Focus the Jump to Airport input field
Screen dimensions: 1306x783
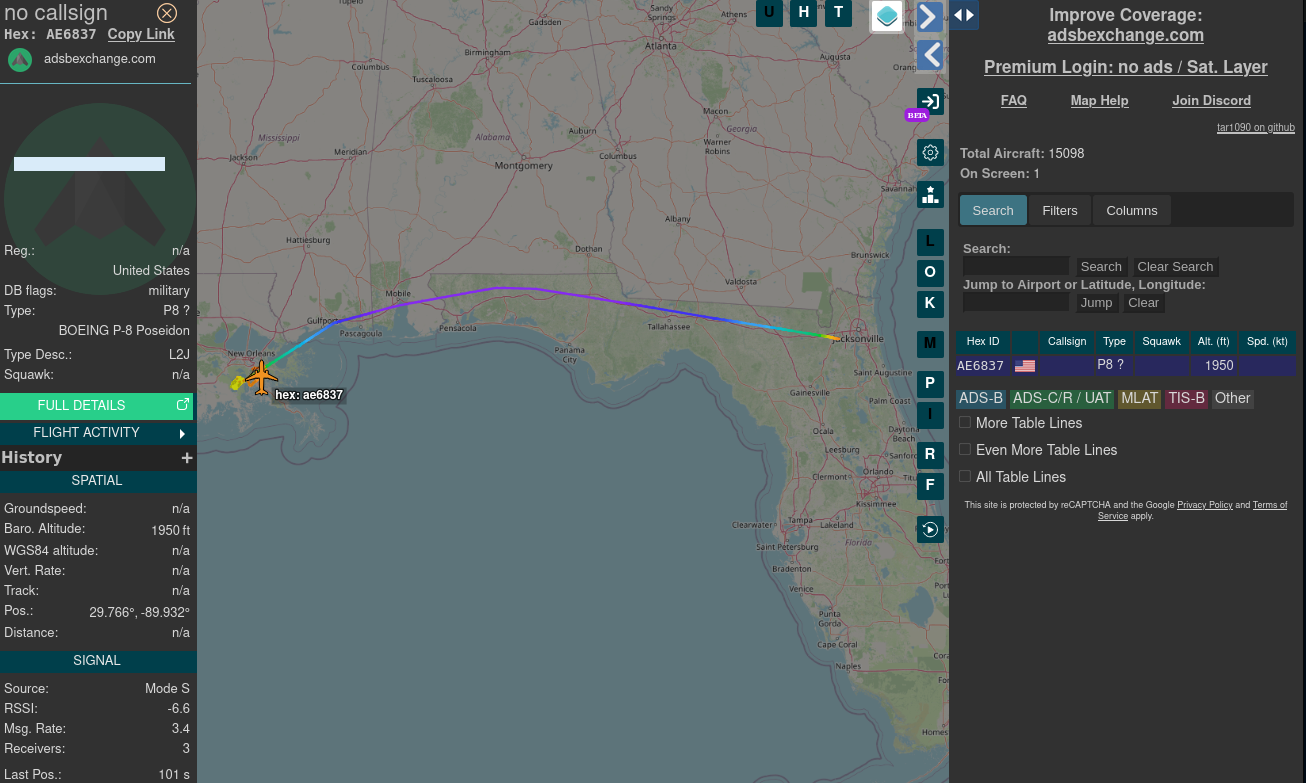tap(1016, 302)
